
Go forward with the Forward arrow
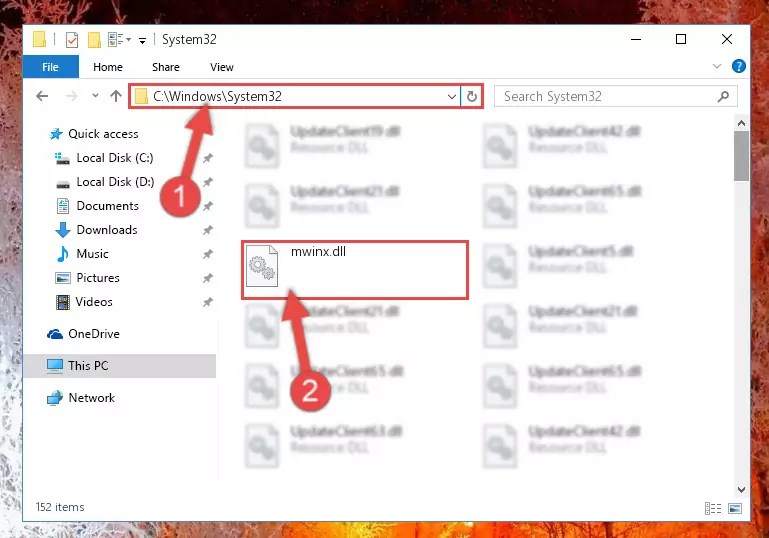(72, 96)
